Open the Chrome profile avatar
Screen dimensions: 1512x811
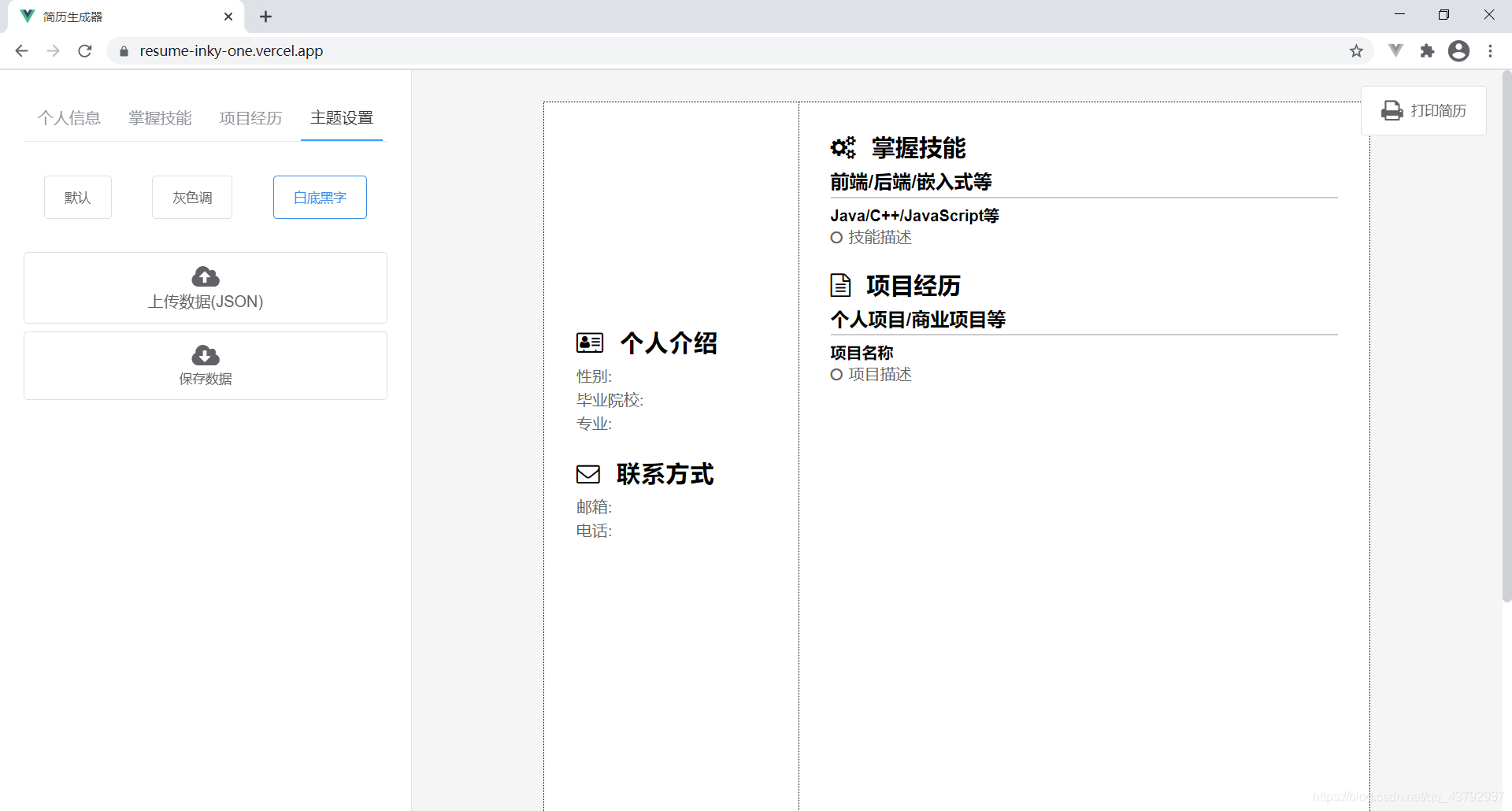1458,51
